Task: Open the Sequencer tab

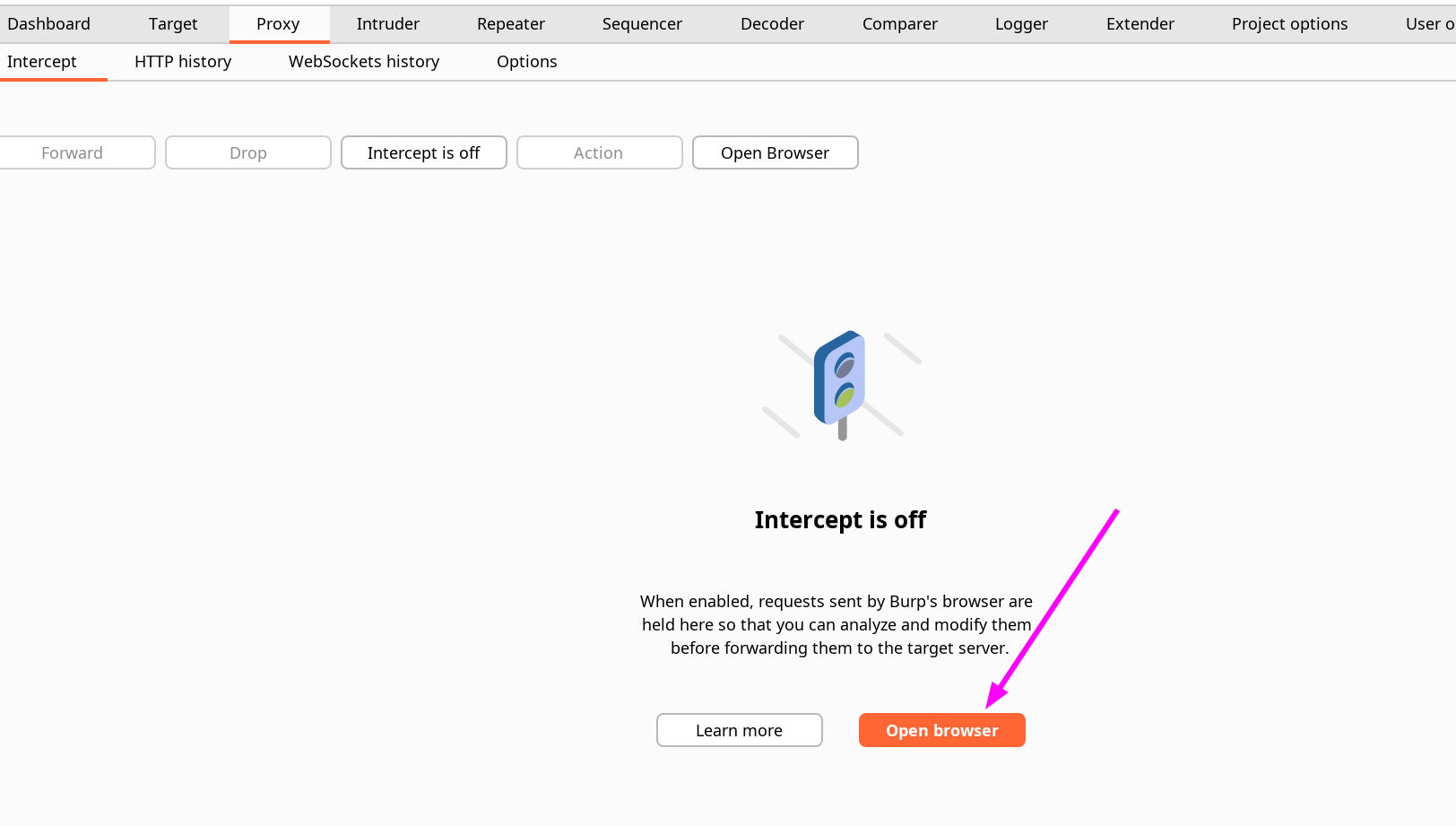Action: coord(642,24)
